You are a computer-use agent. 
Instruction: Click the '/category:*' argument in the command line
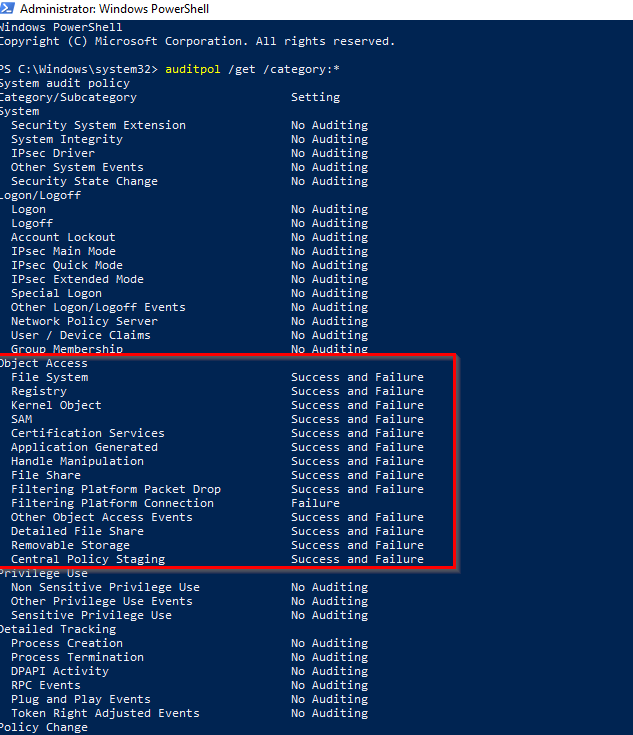(x=301, y=69)
